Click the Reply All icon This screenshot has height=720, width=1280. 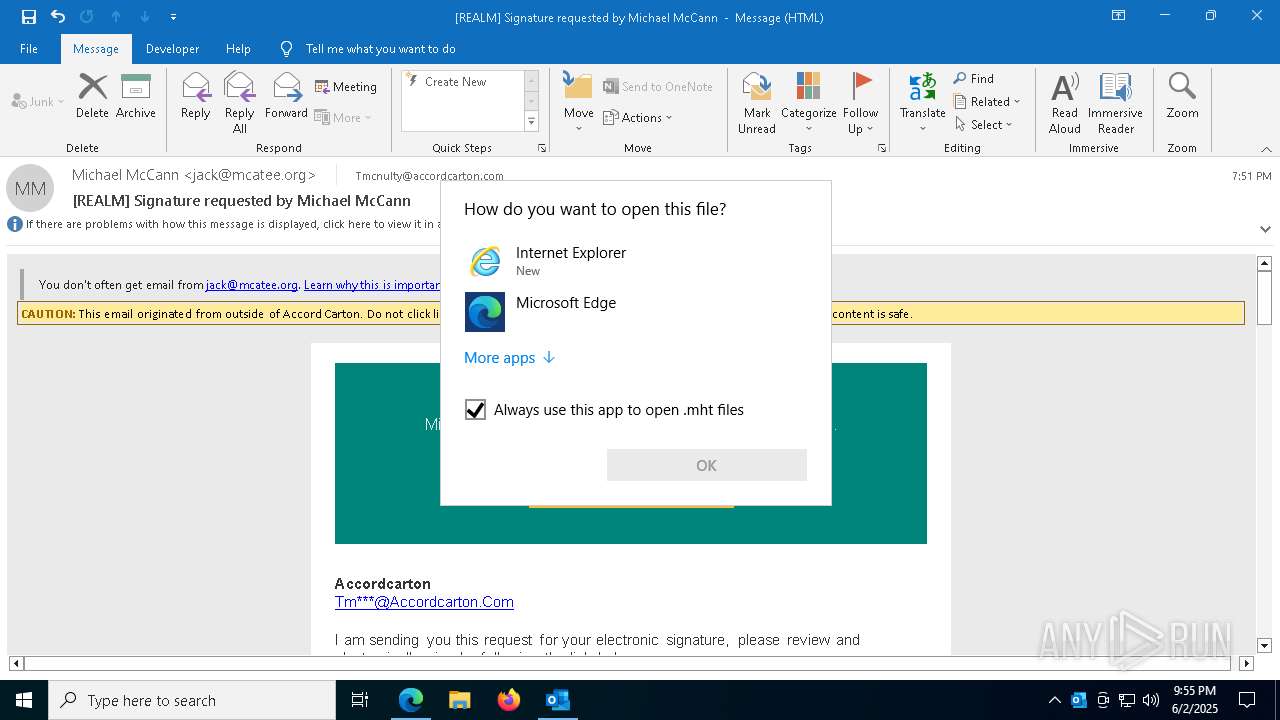tap(240, 102)
